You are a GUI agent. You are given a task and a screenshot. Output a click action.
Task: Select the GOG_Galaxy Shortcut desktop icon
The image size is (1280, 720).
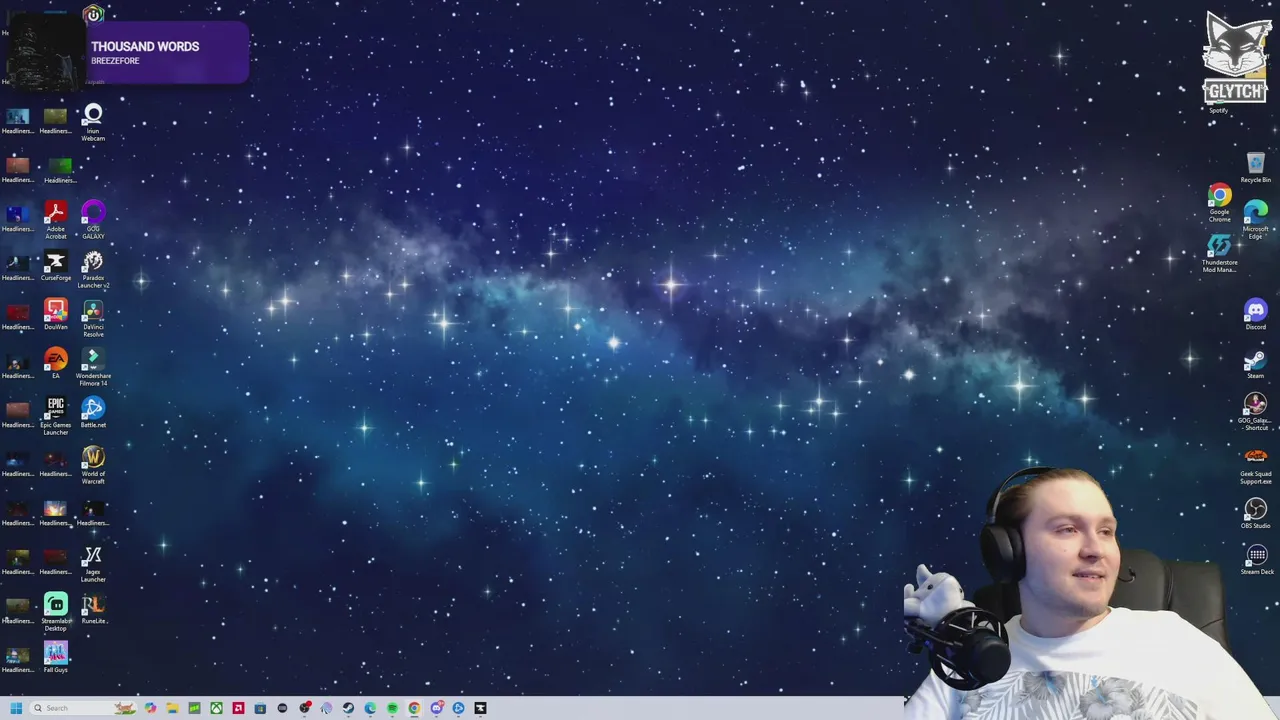click(x=1256, y=413)
